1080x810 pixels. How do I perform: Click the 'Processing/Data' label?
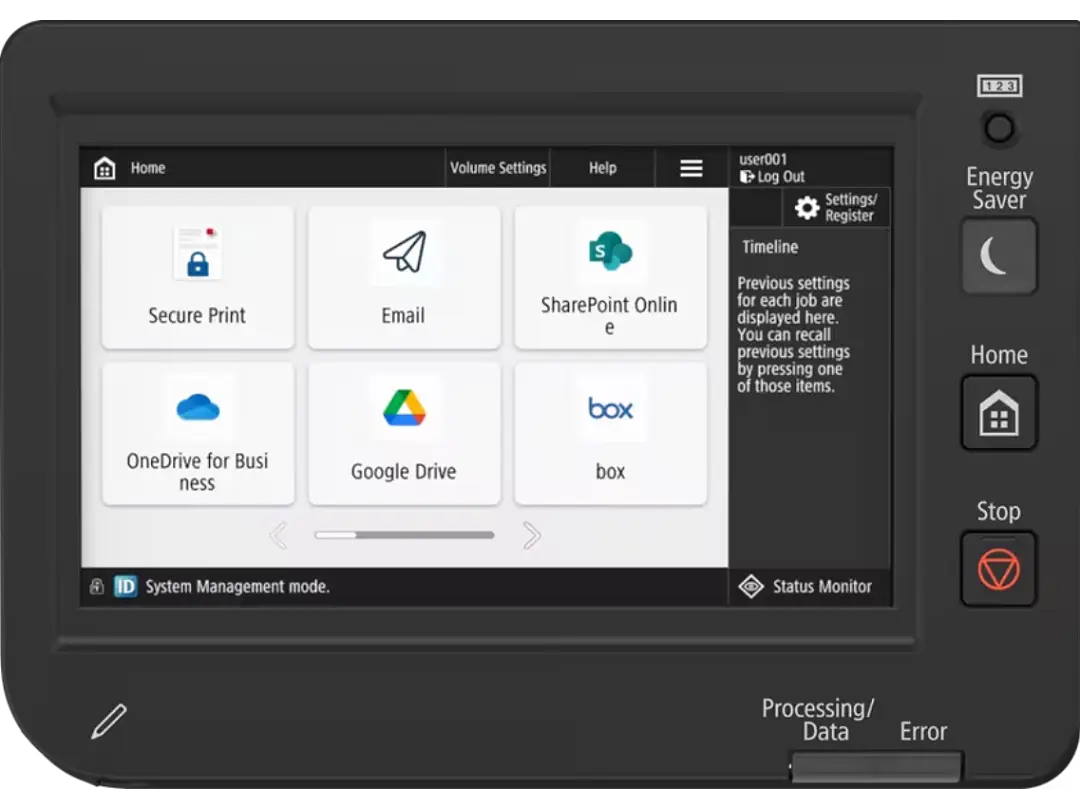(818, 720)
